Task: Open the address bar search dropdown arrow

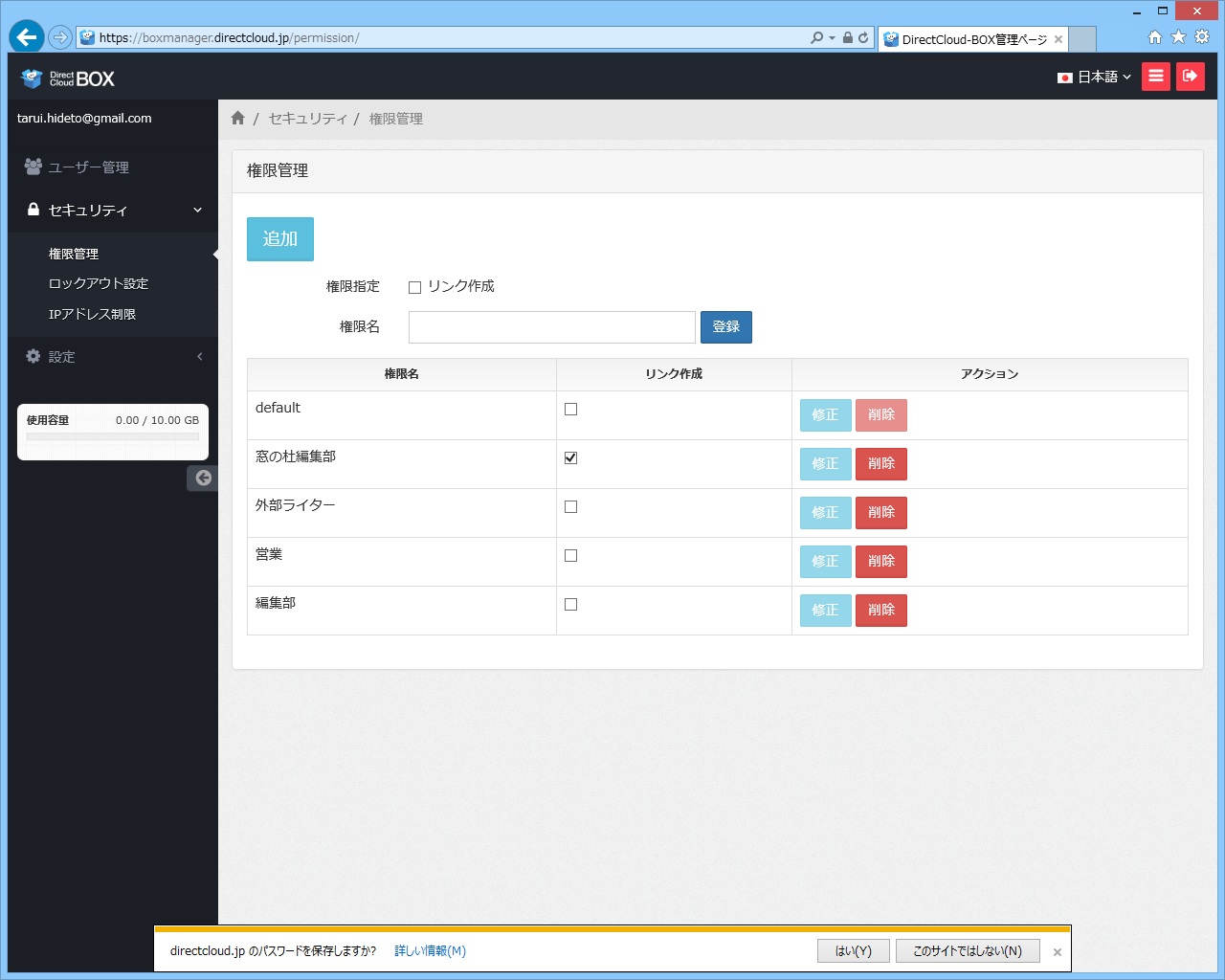Action: coord(832,38)
